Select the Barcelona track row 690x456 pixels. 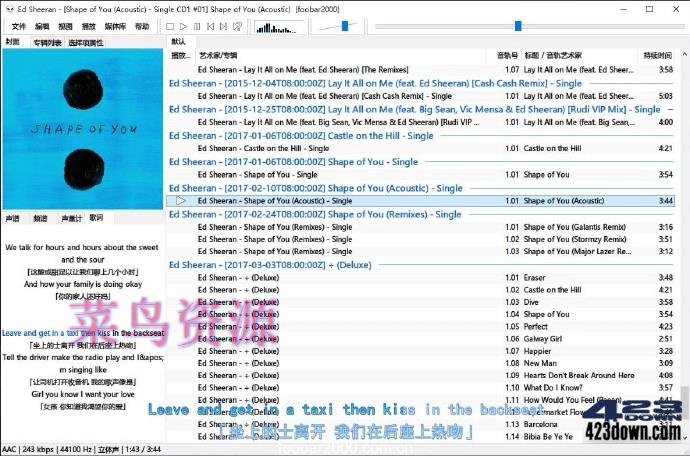[x=422, y=424]
